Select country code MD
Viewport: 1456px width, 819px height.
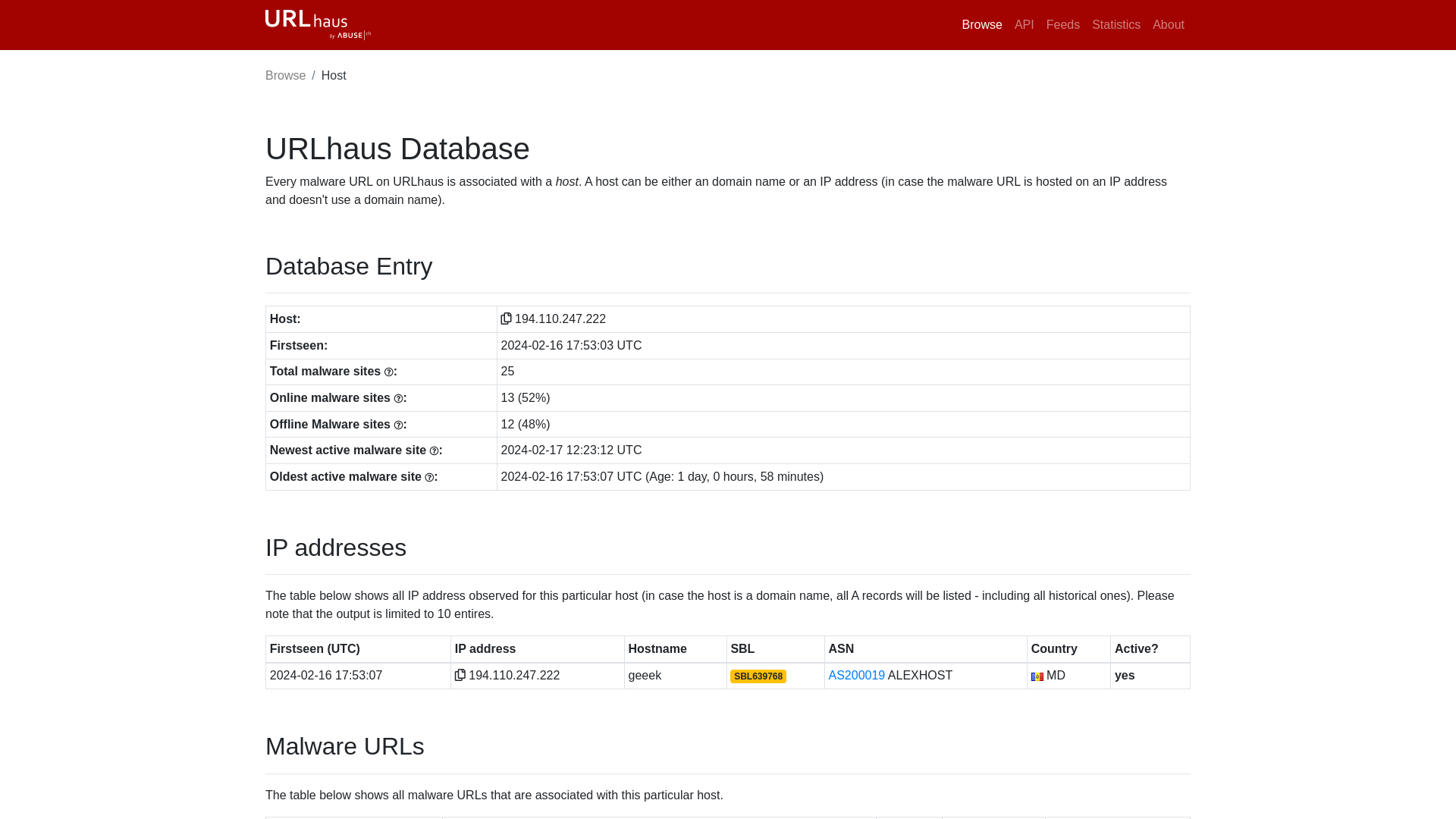point(1056,676)
